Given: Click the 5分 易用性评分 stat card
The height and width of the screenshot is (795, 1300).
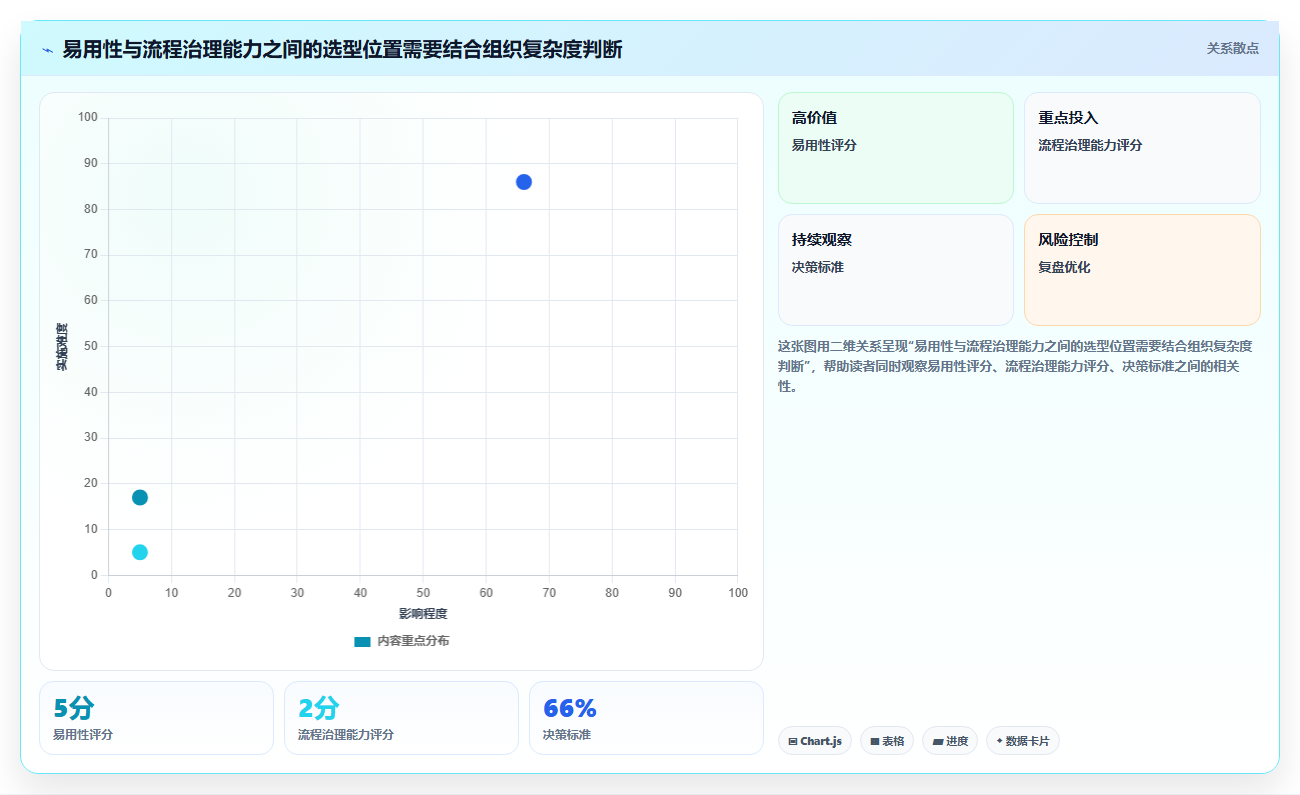Looking at the screenshot, I should point(156,718).
